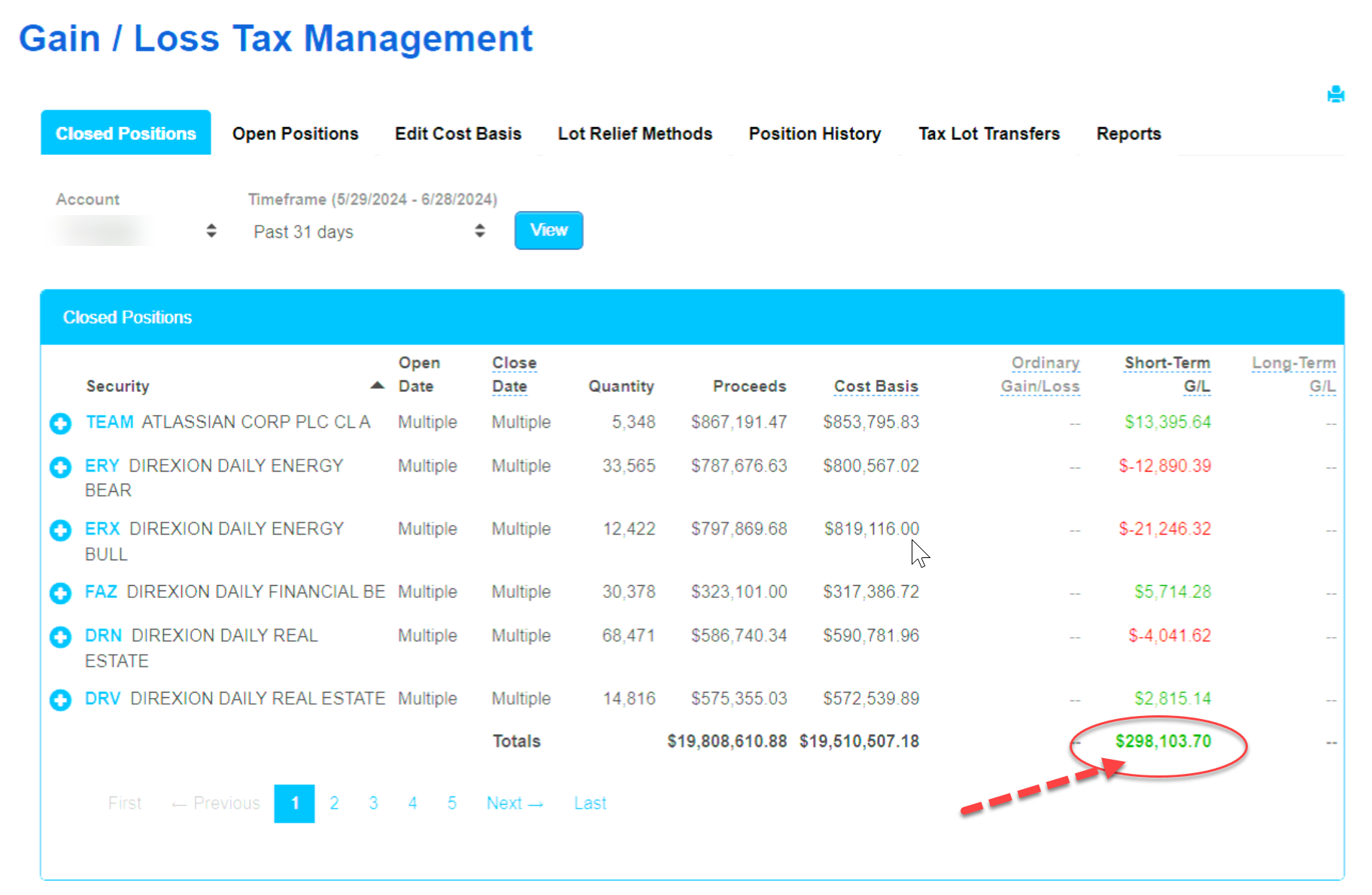Expand the ERY position details
The image size is (1372, 895).
click(x=60, y=467)
